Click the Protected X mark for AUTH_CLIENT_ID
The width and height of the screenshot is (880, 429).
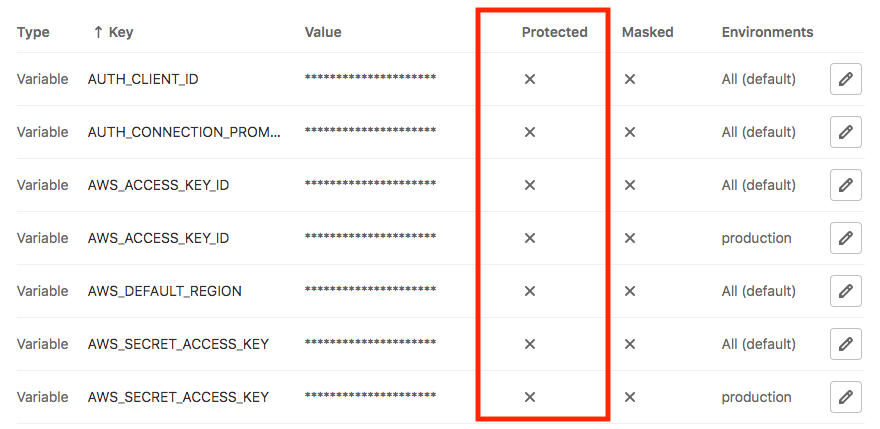coord(529,79)
